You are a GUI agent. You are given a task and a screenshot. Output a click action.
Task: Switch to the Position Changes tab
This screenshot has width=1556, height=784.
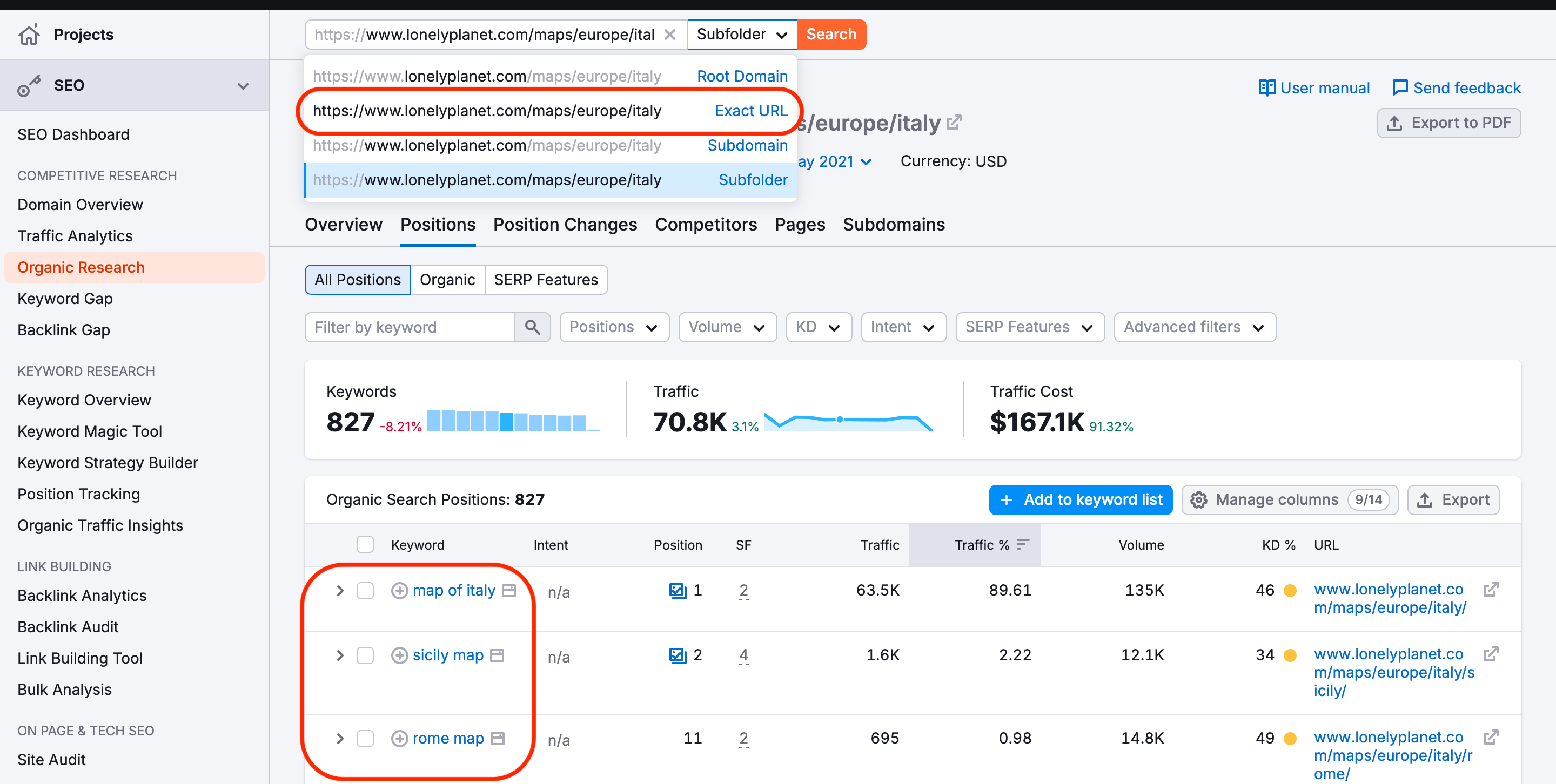[565, 225]
